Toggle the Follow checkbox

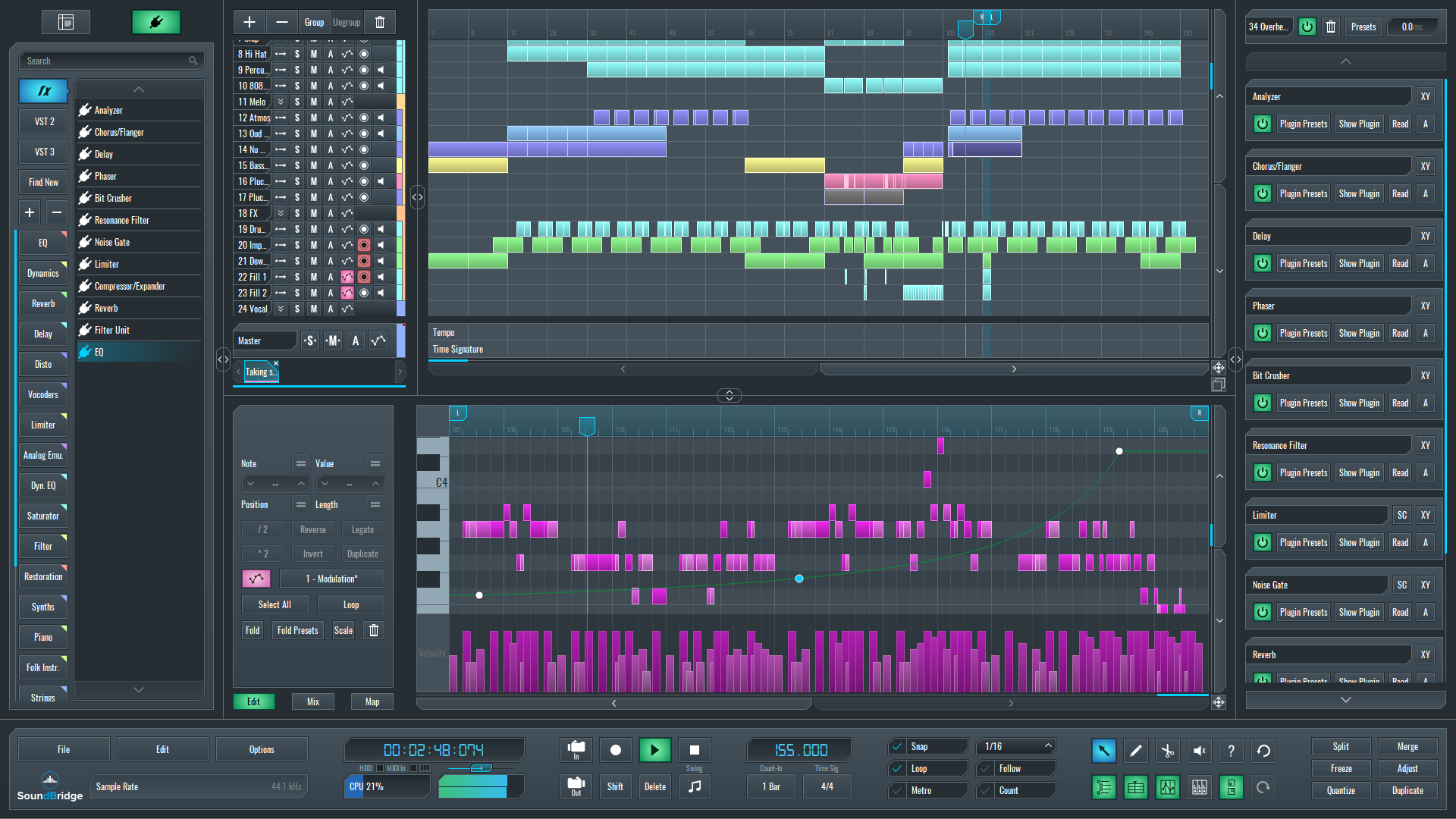(x=986, y=768)
